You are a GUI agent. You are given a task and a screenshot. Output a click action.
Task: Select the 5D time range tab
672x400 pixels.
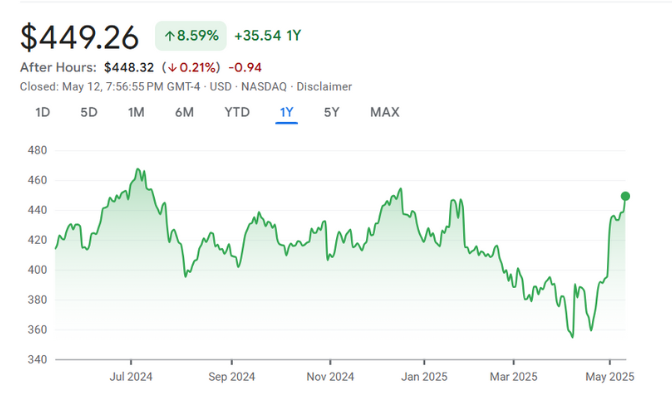[x=89, y=112]
